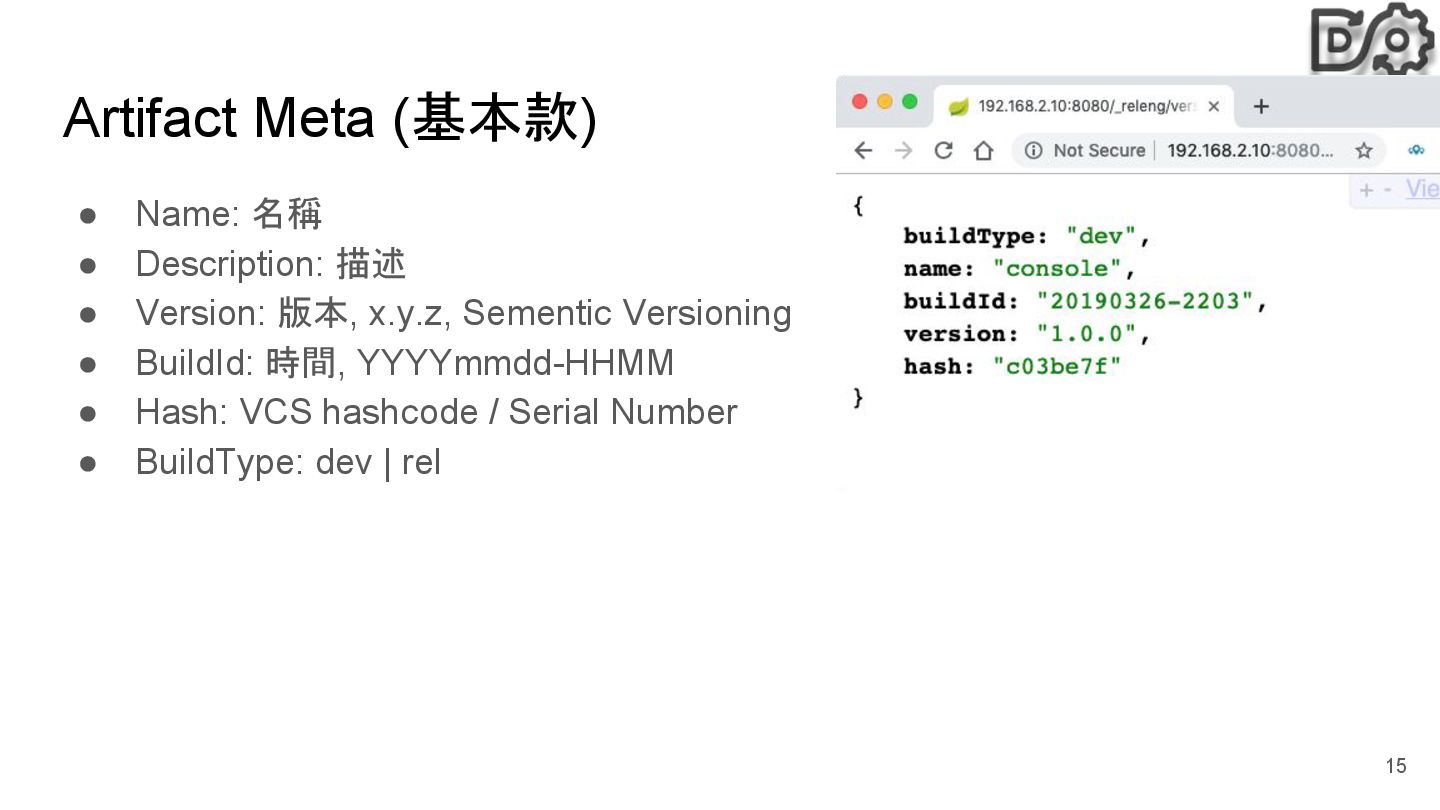Click the "c03be7f" hash value
This screenshot has height=810, width=1440.
(1056, 366)
